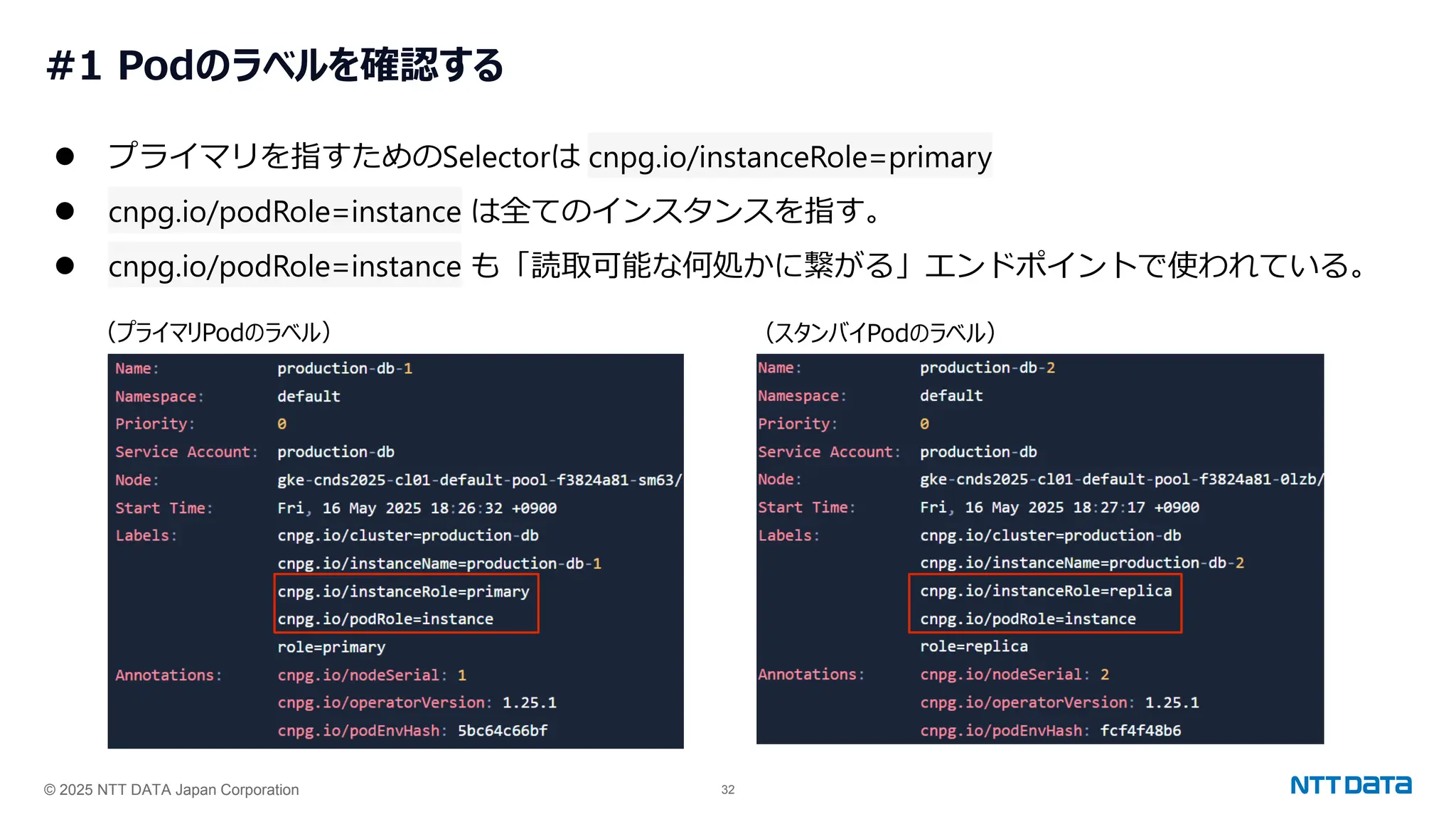Viewport: 1456px width, 819px height.
Task: Click role=replica label in right terminal
Action: (x=973, y=646)
